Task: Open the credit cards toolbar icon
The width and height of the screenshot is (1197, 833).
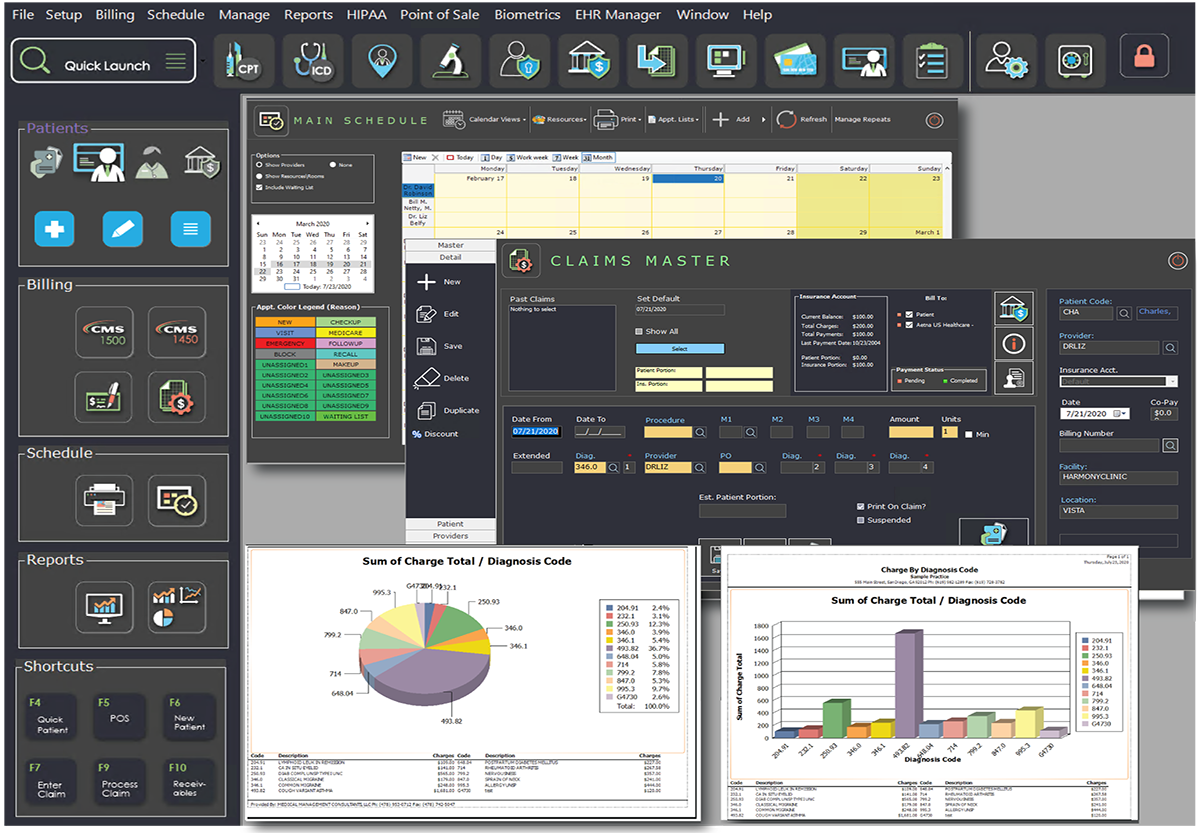Action: (x=795, y=60)
